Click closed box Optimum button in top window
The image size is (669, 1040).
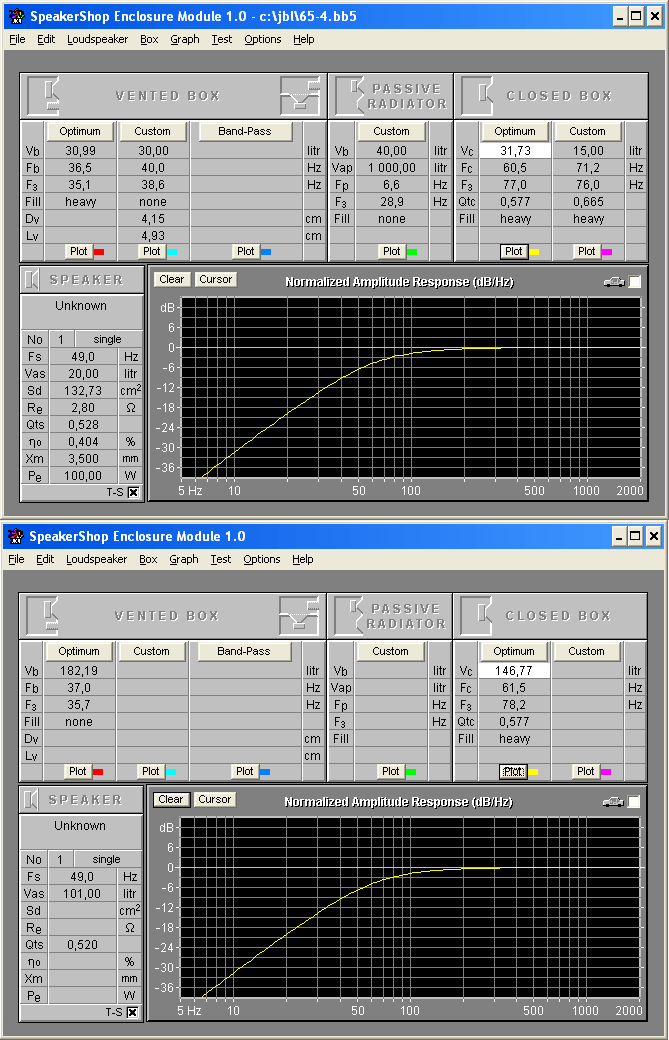point(515,131)
